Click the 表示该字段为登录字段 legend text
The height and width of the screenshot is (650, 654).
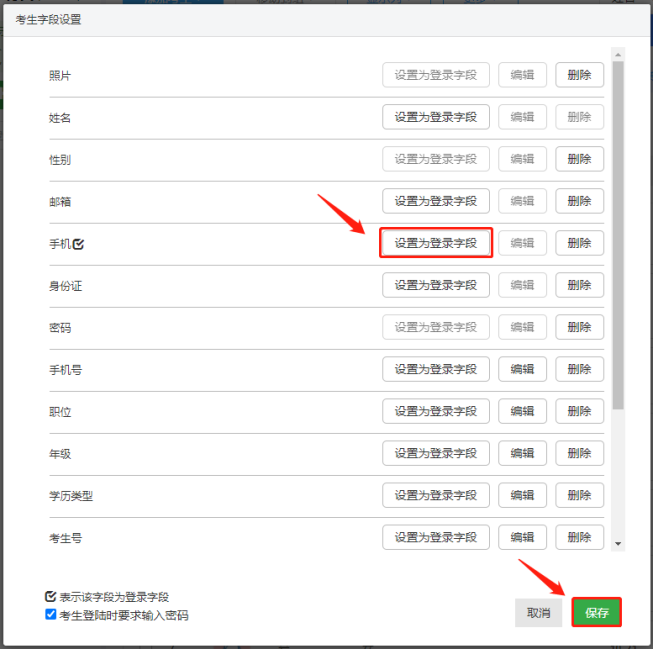pyautogui.click(x=114, y=597)
